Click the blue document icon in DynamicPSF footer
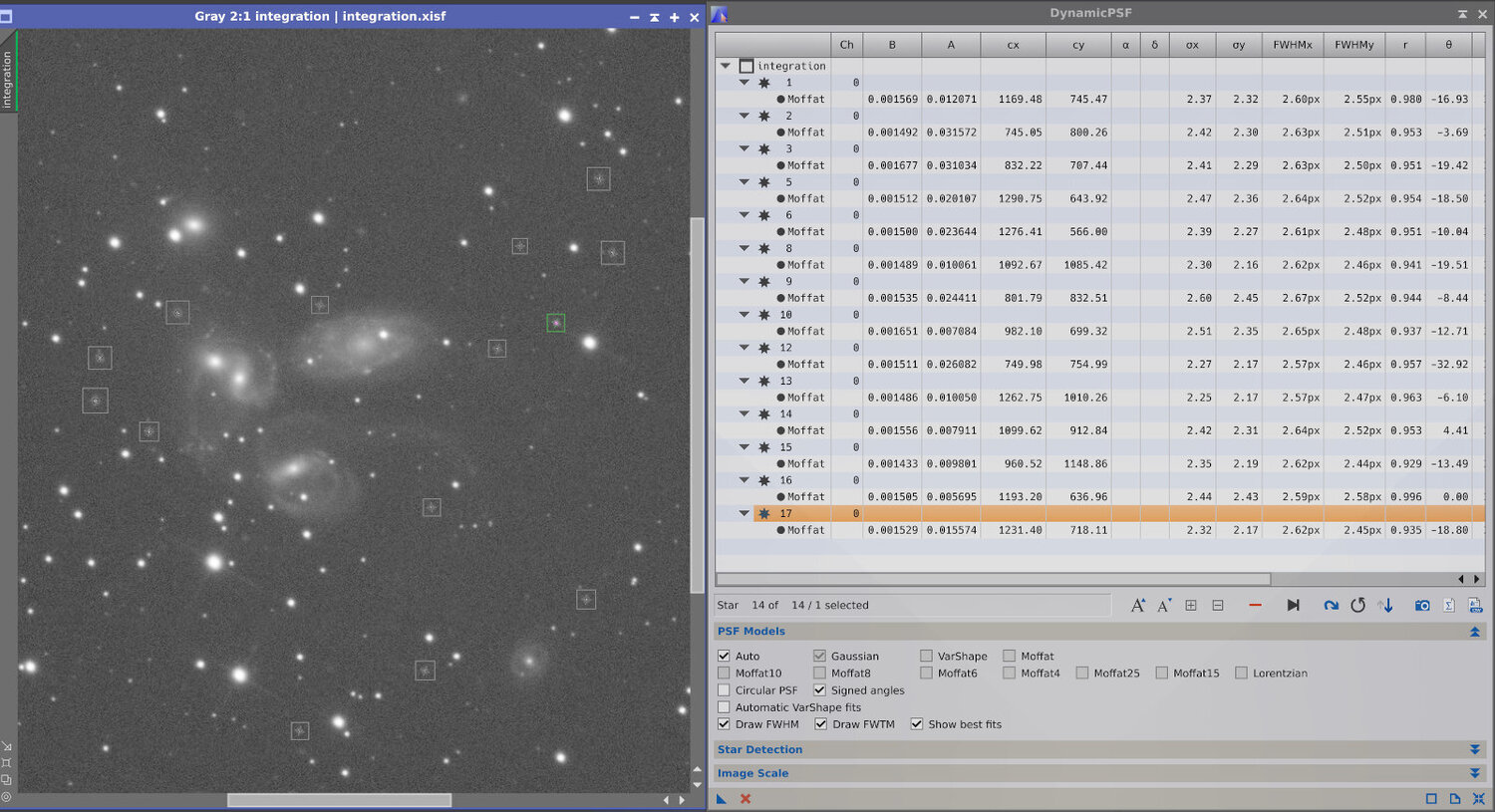This screenshot has height=812, width=1495. 1455,799
